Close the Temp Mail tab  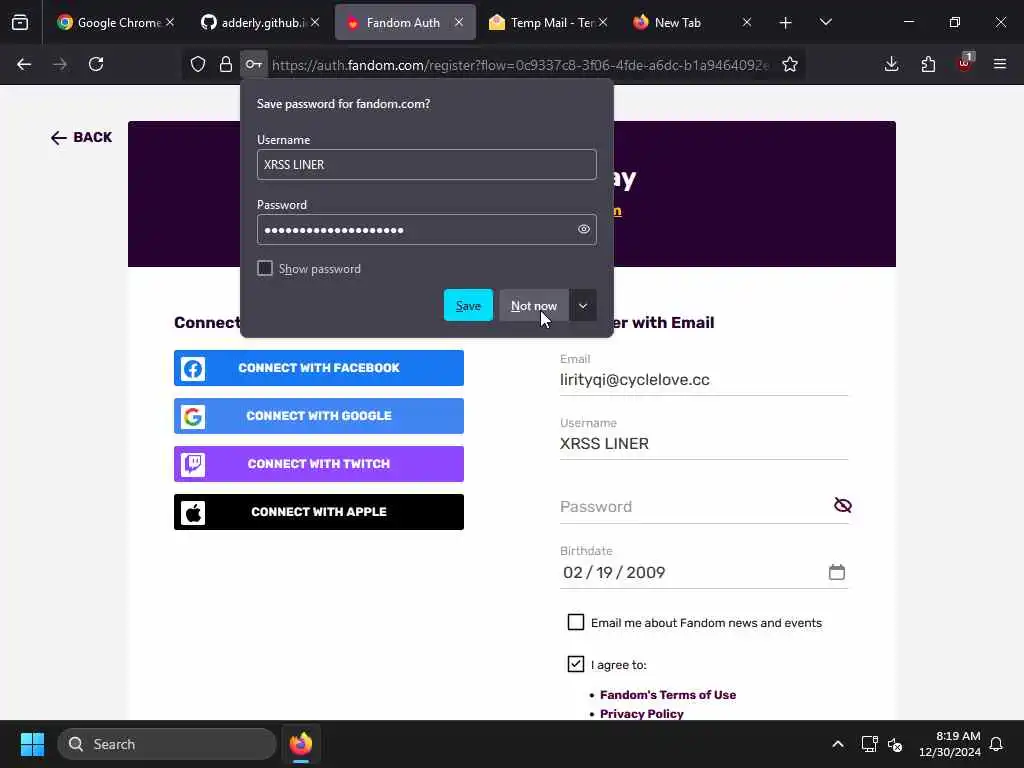[603, 22]
